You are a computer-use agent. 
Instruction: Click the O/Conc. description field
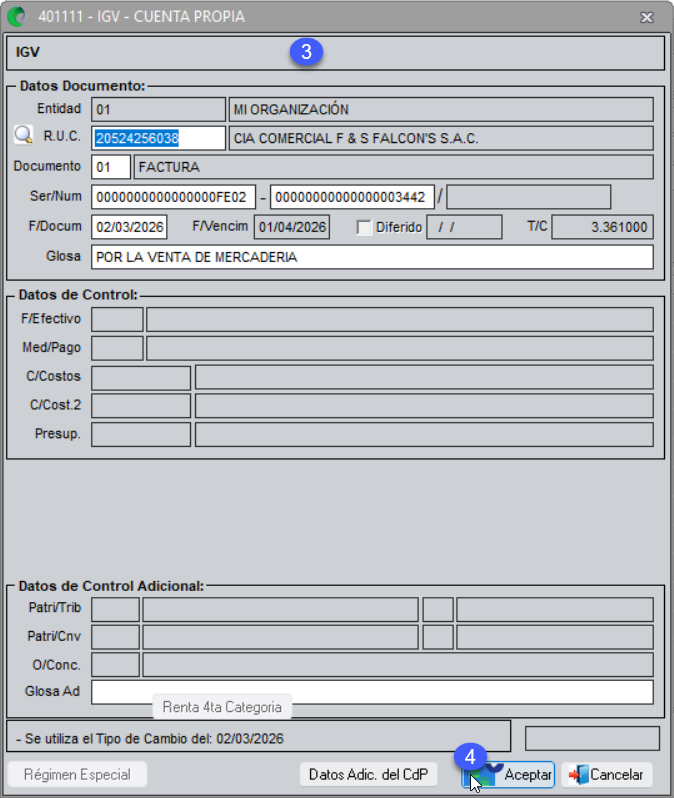tap(398, 665)
